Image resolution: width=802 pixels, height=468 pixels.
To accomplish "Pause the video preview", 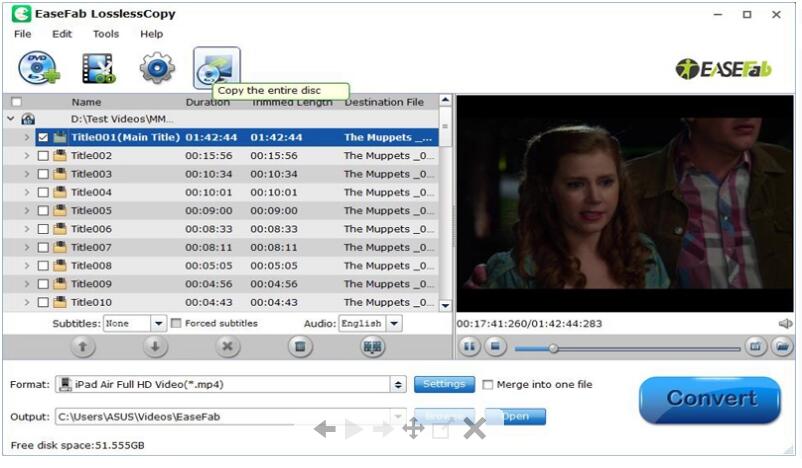I will pos(469,346).
